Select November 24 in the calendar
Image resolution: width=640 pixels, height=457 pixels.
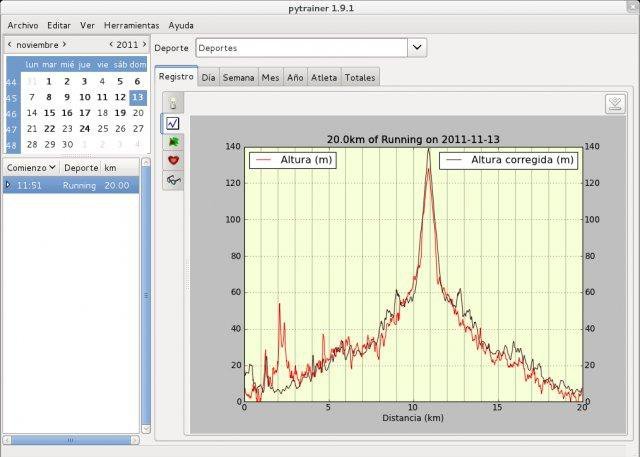tap(84, 128)
